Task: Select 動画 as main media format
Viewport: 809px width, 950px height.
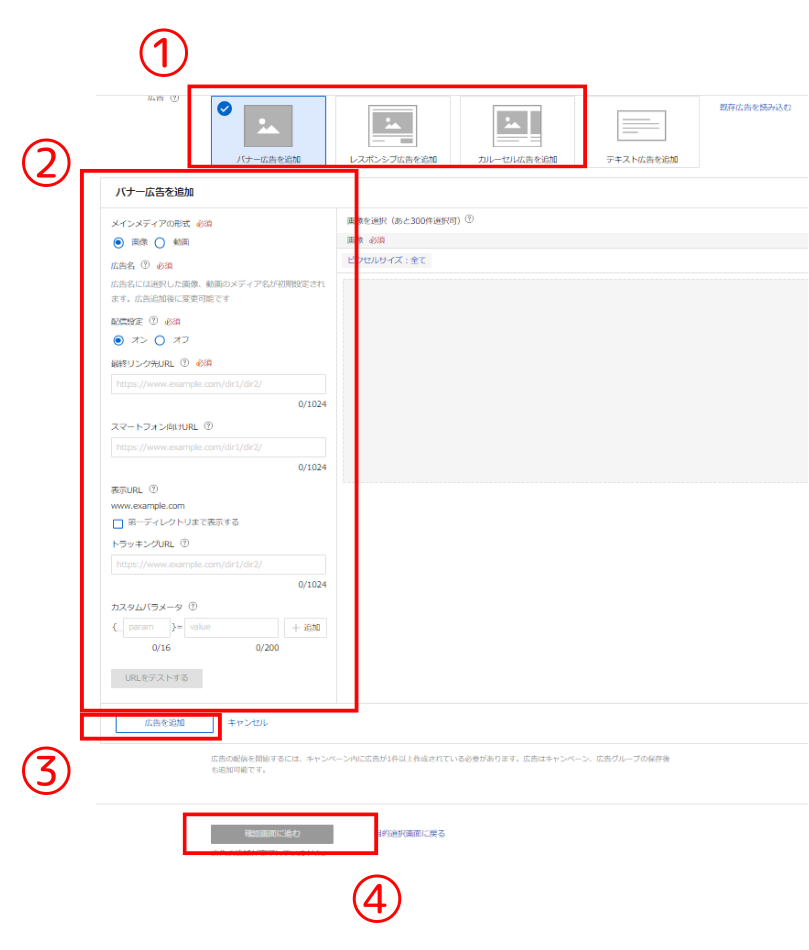Action: (159, 242)
